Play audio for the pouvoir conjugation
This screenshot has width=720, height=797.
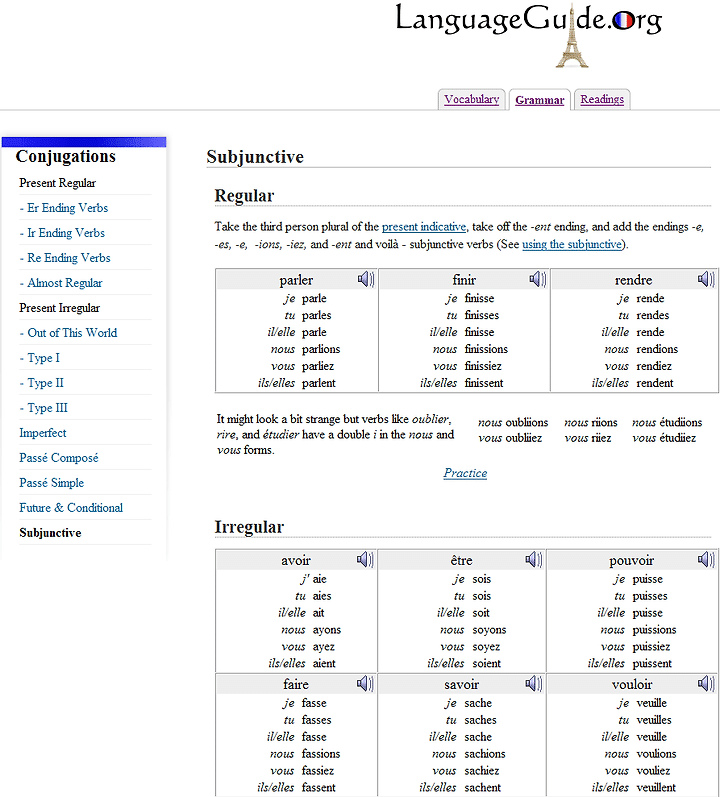tap(706, 560)
